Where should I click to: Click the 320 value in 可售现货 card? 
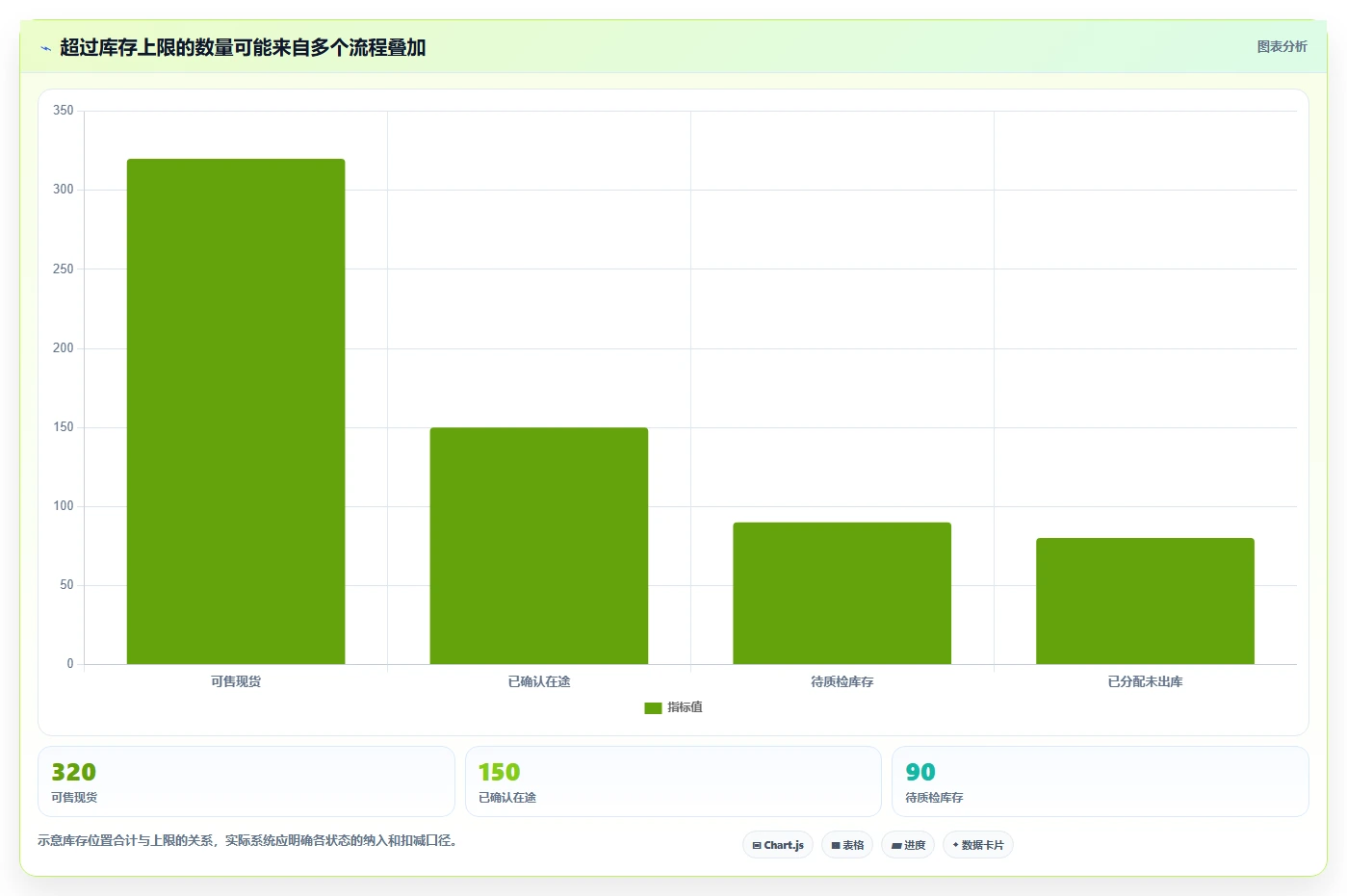point(73,772)
